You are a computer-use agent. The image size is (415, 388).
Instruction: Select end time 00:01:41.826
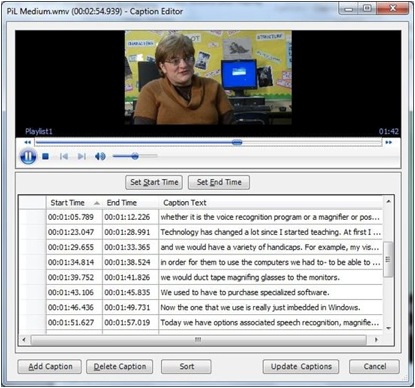coord(131,277)
